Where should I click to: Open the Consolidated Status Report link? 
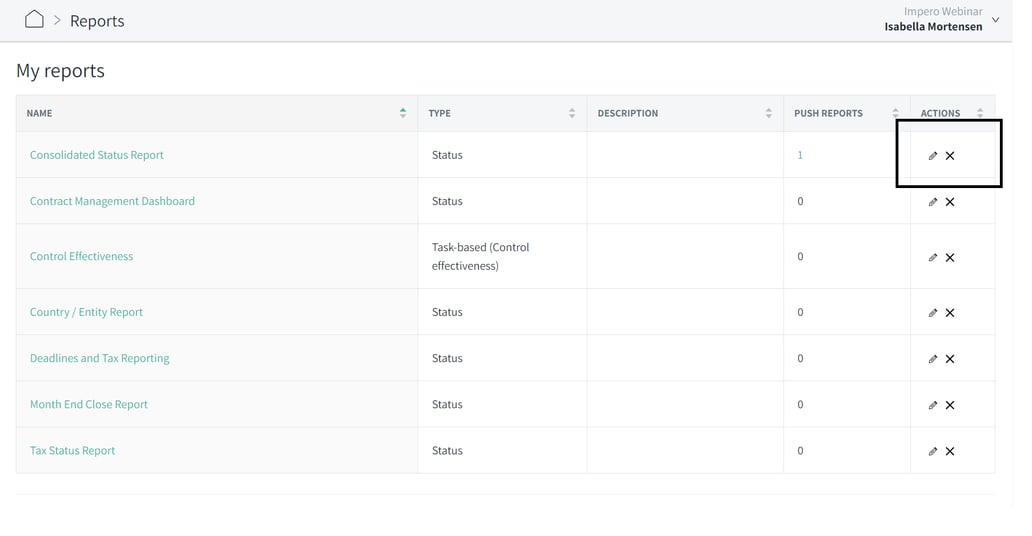click(97, 155)
